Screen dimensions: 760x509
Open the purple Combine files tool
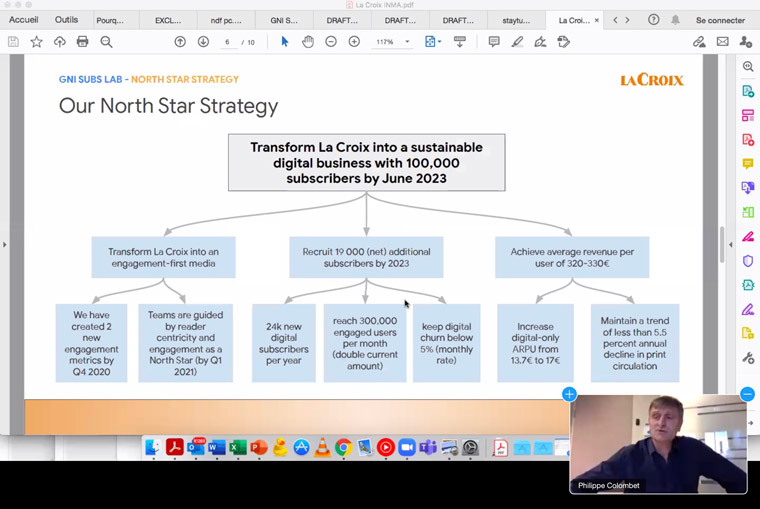(x=748, y=188)
